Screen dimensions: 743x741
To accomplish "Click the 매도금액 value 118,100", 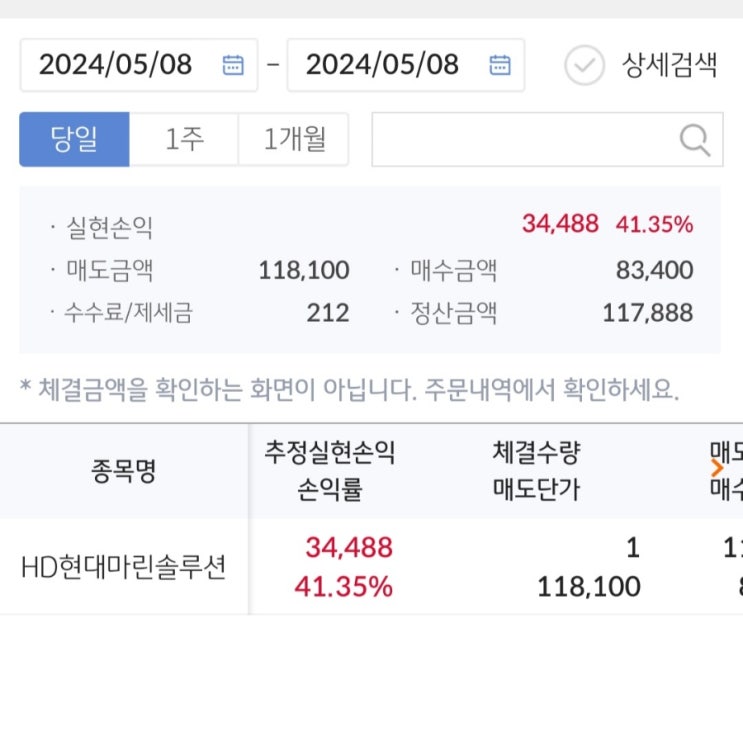I will pos(304,270).
